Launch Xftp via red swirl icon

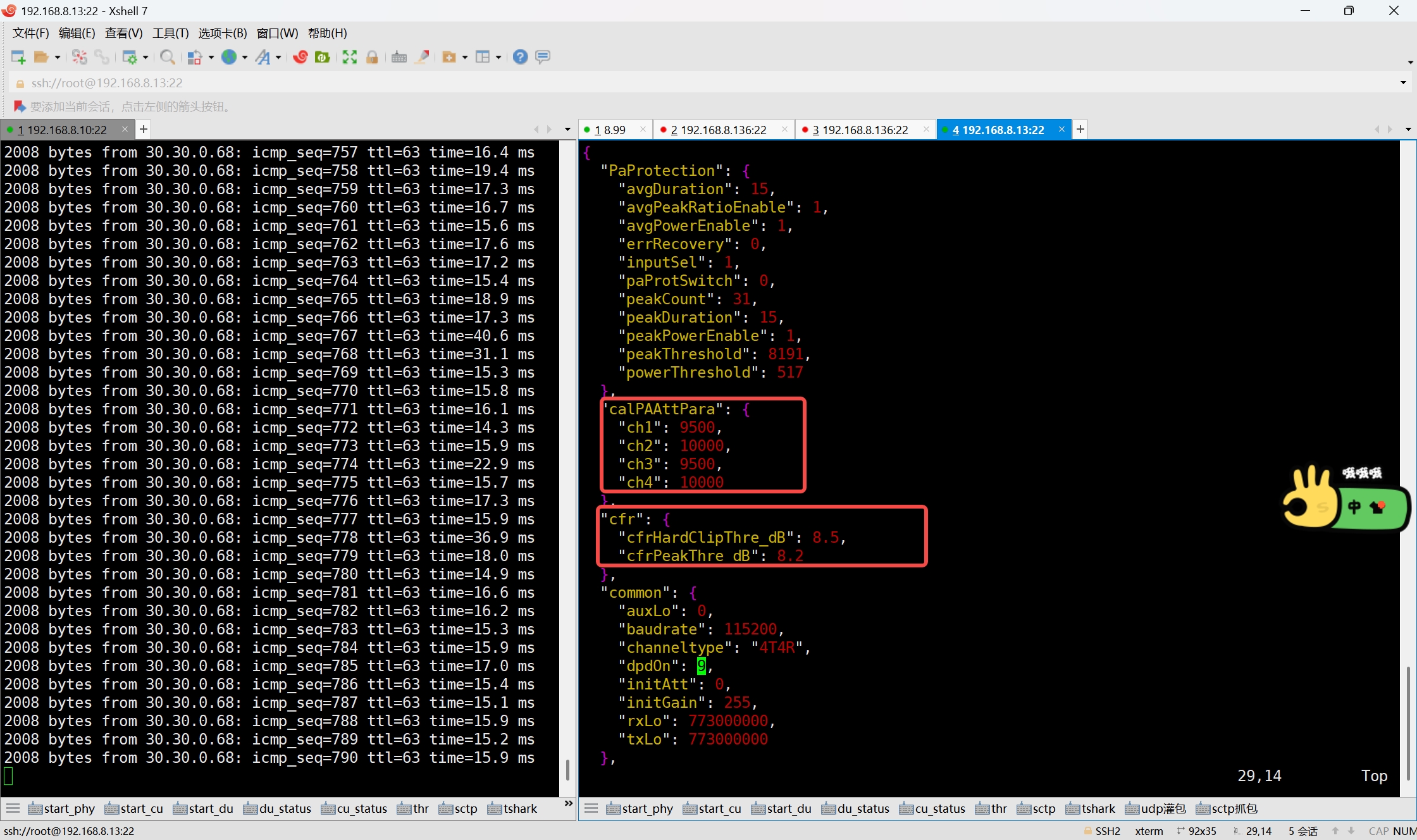coord(300,58)
